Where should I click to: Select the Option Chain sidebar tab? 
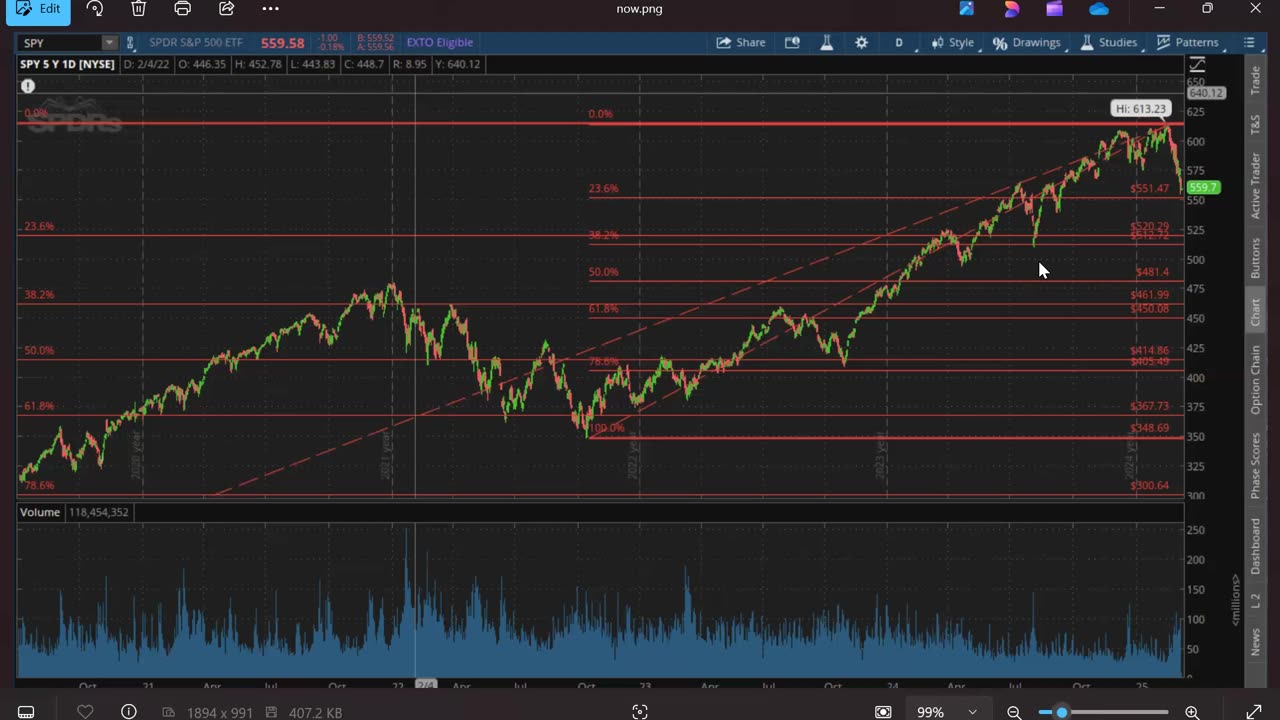[x=1256, y=380]
